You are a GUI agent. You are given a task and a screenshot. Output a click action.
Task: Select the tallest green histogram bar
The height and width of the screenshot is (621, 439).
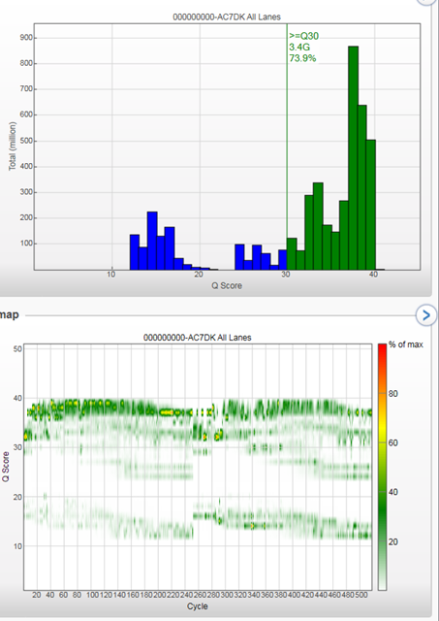pyautogui.click(x=353, y=158)
